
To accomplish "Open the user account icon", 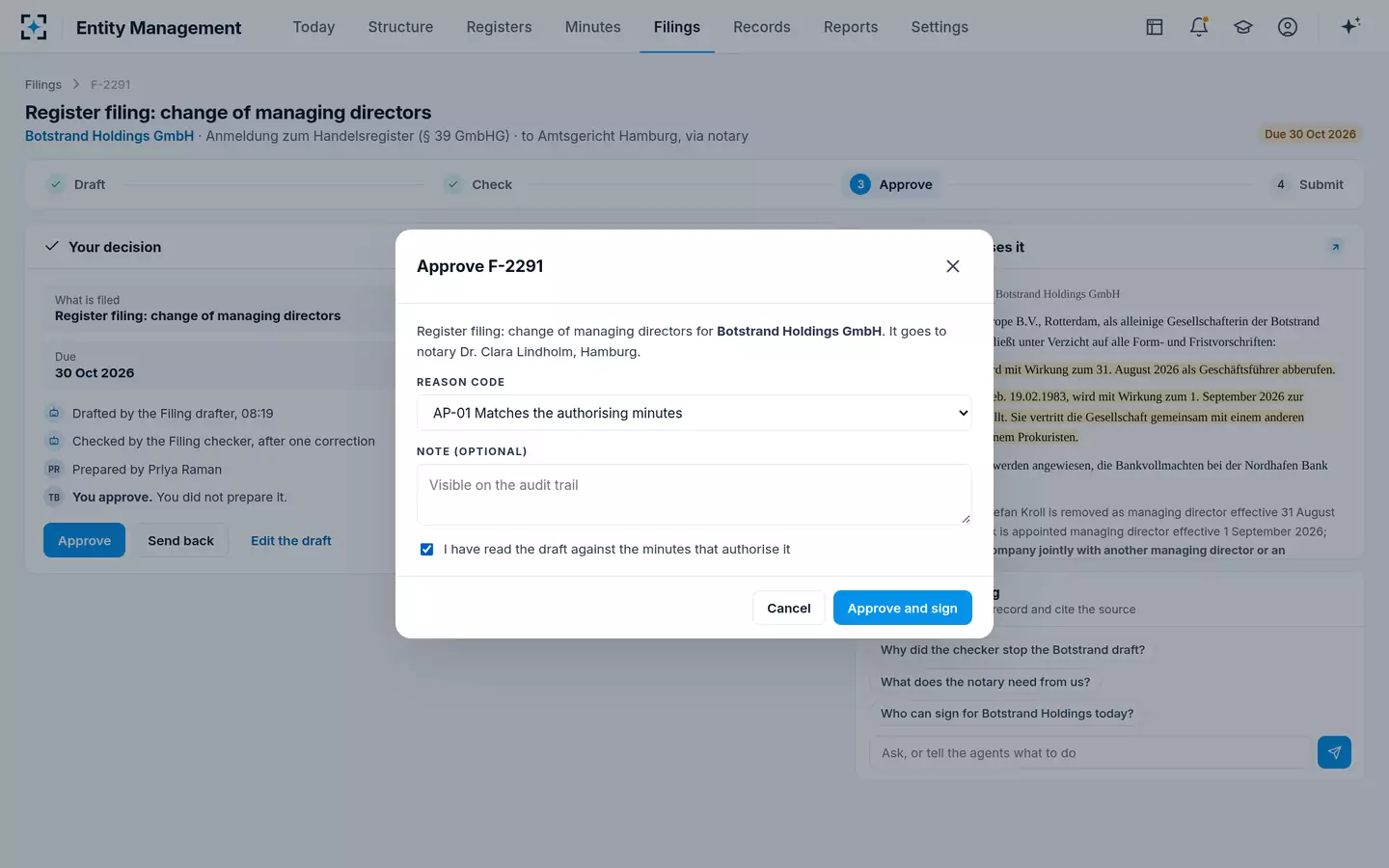I will [1288, 27].
